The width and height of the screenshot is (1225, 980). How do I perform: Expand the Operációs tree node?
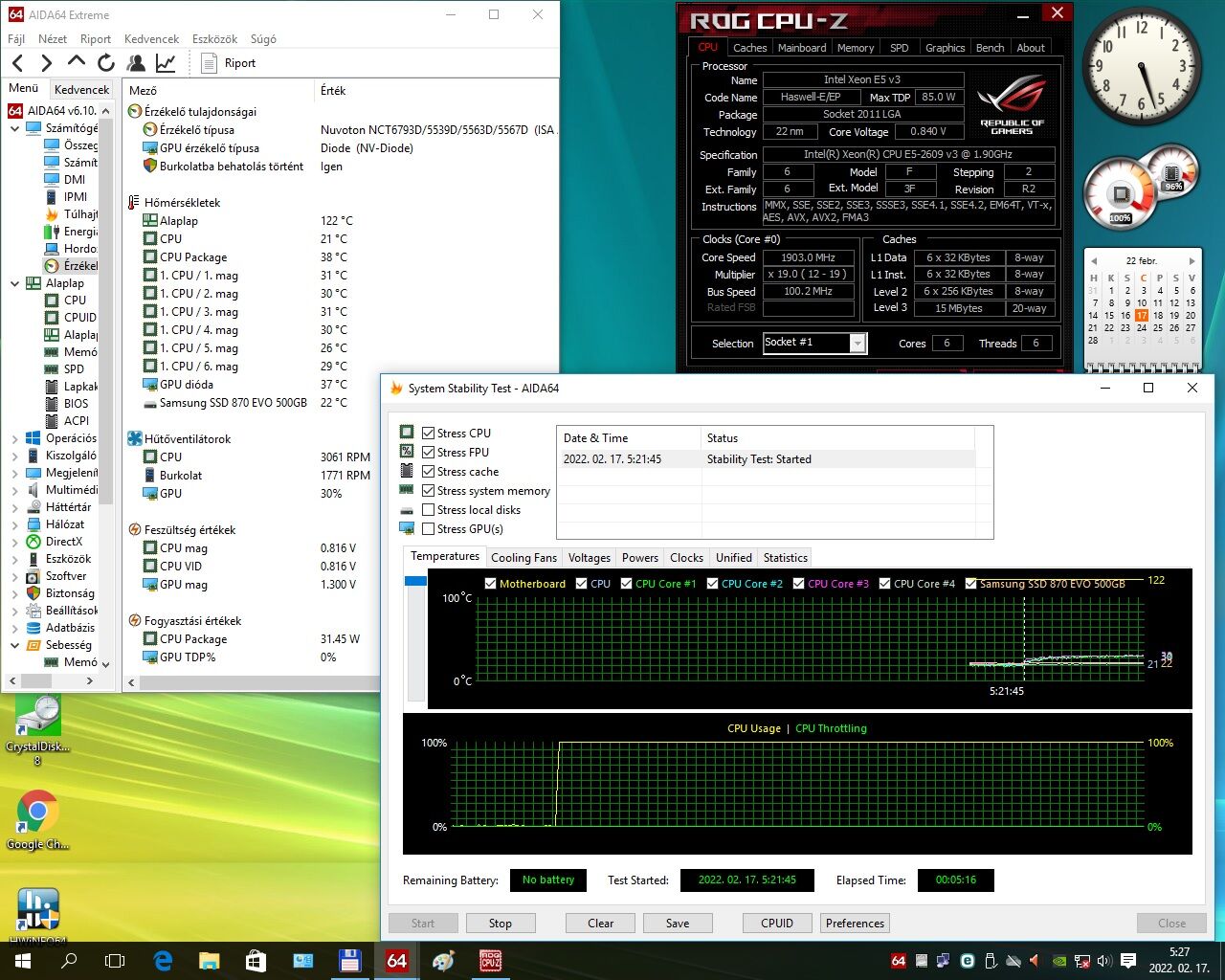(x=14, y=438)
